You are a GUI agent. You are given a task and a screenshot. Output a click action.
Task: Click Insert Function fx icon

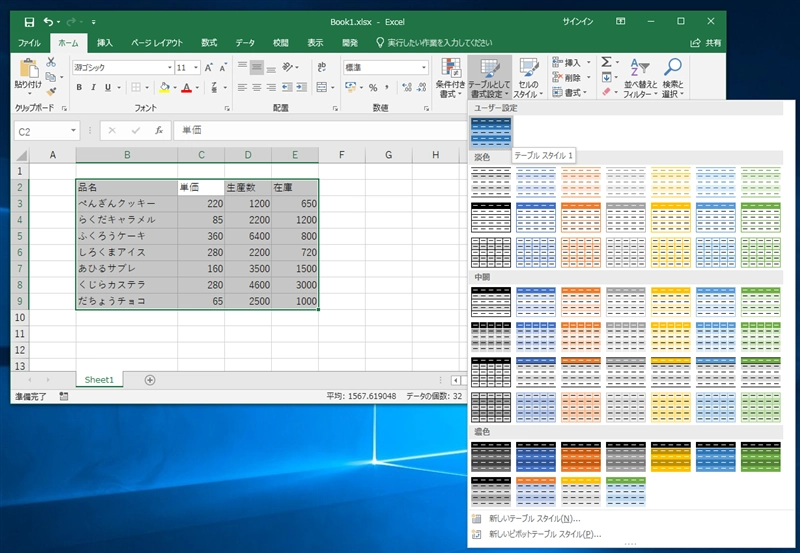tap(159, 131)
